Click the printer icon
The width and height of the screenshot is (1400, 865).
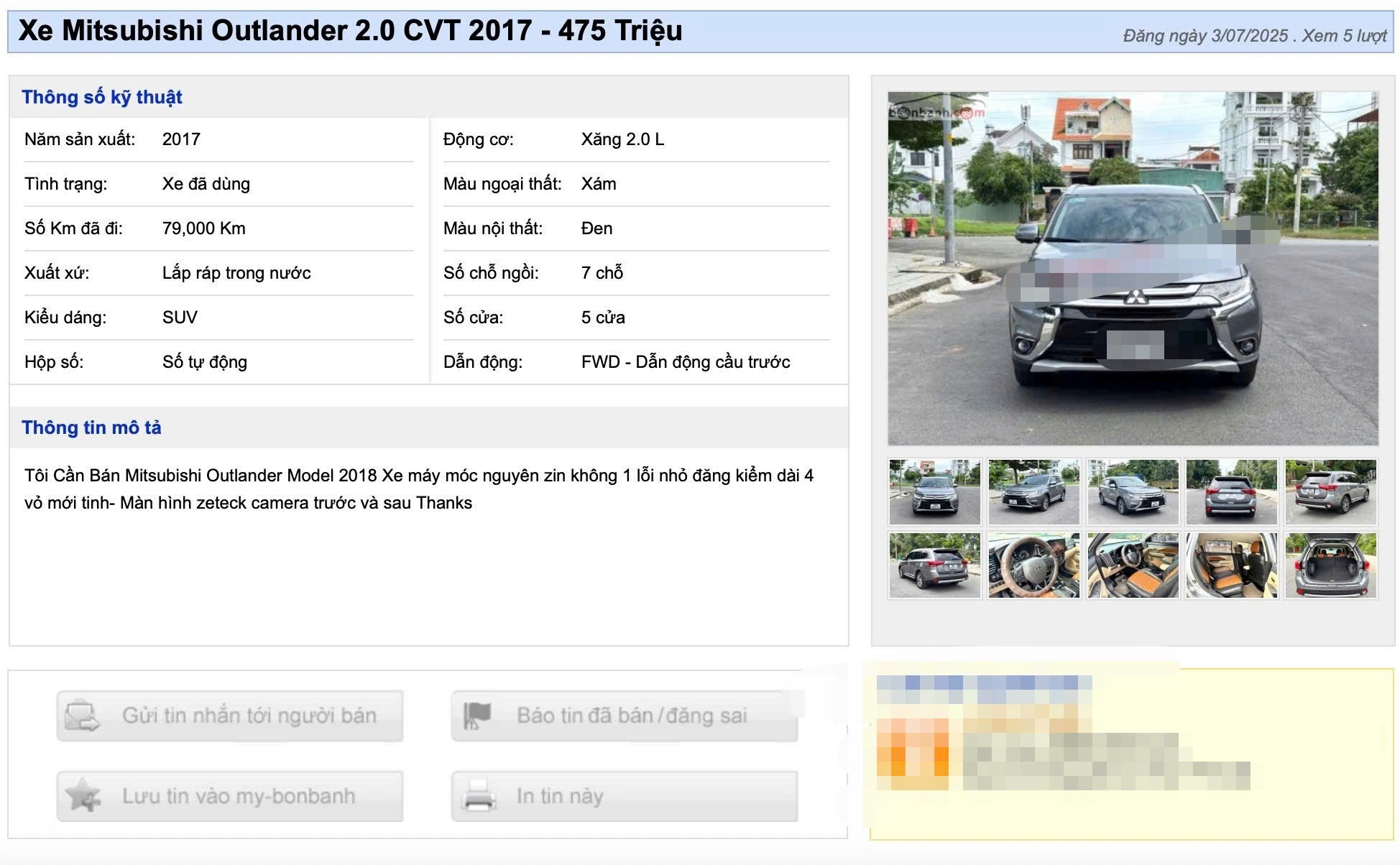pyautogui.click(x=479, y=796)
